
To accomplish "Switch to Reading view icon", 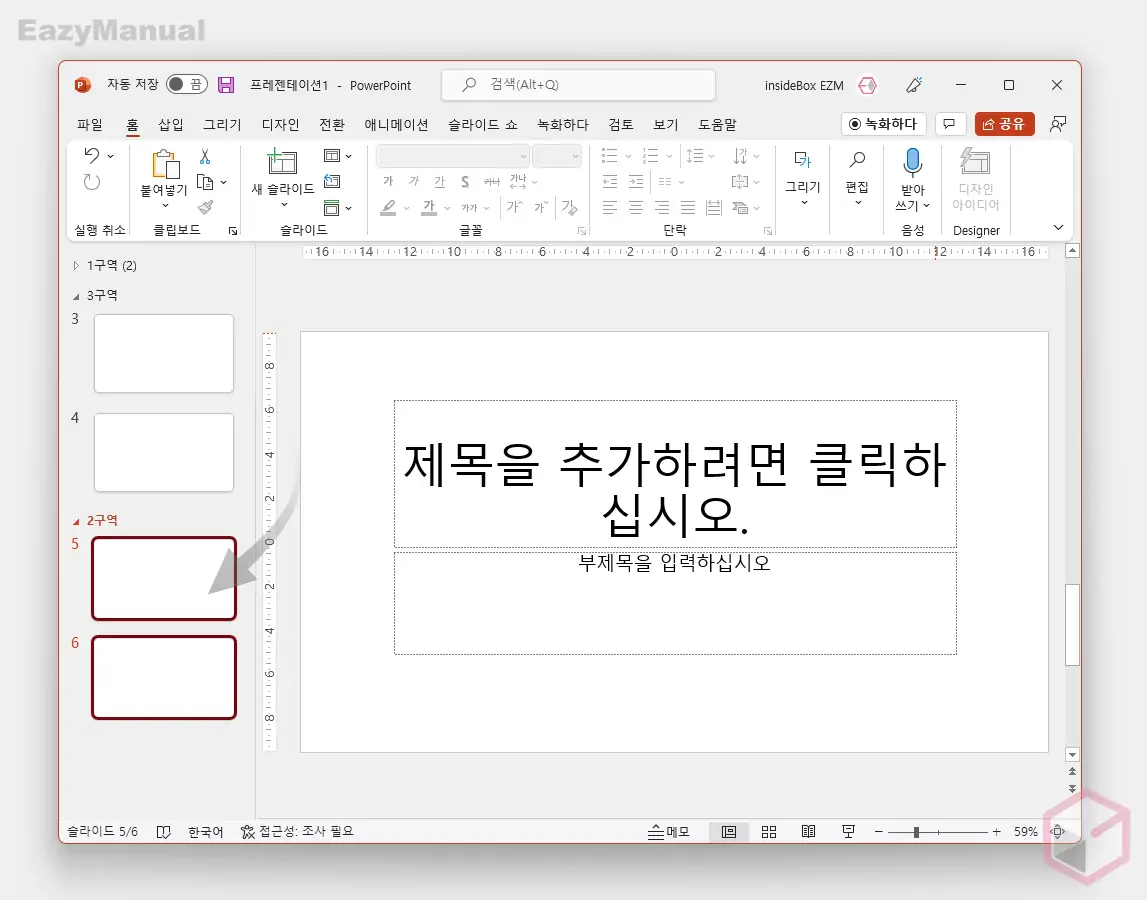I will tap(808, 832).
